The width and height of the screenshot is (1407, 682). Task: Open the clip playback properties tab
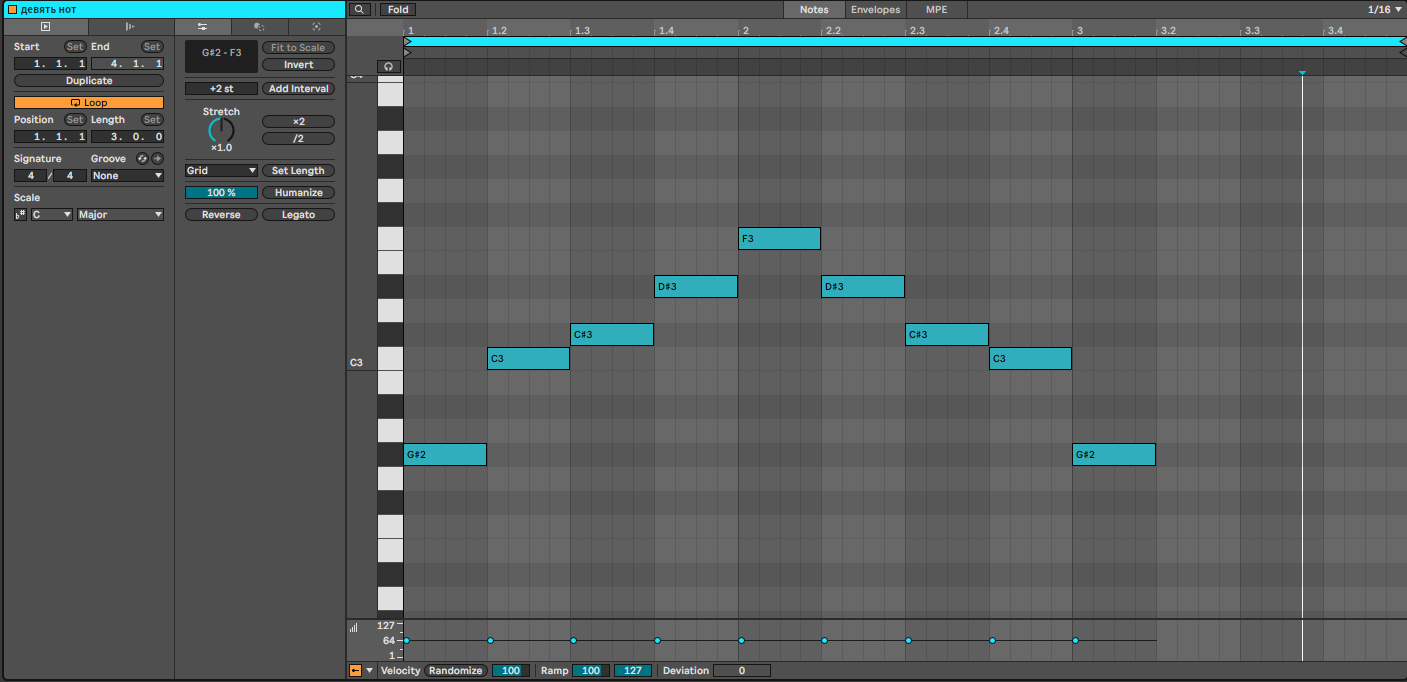click(x=45, y=27)
